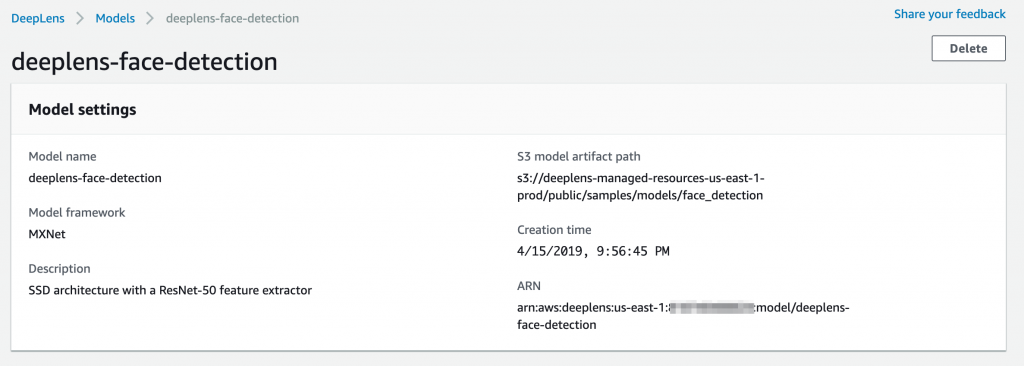Click the deeplens-face-detection page title

(x=144, y=61)
